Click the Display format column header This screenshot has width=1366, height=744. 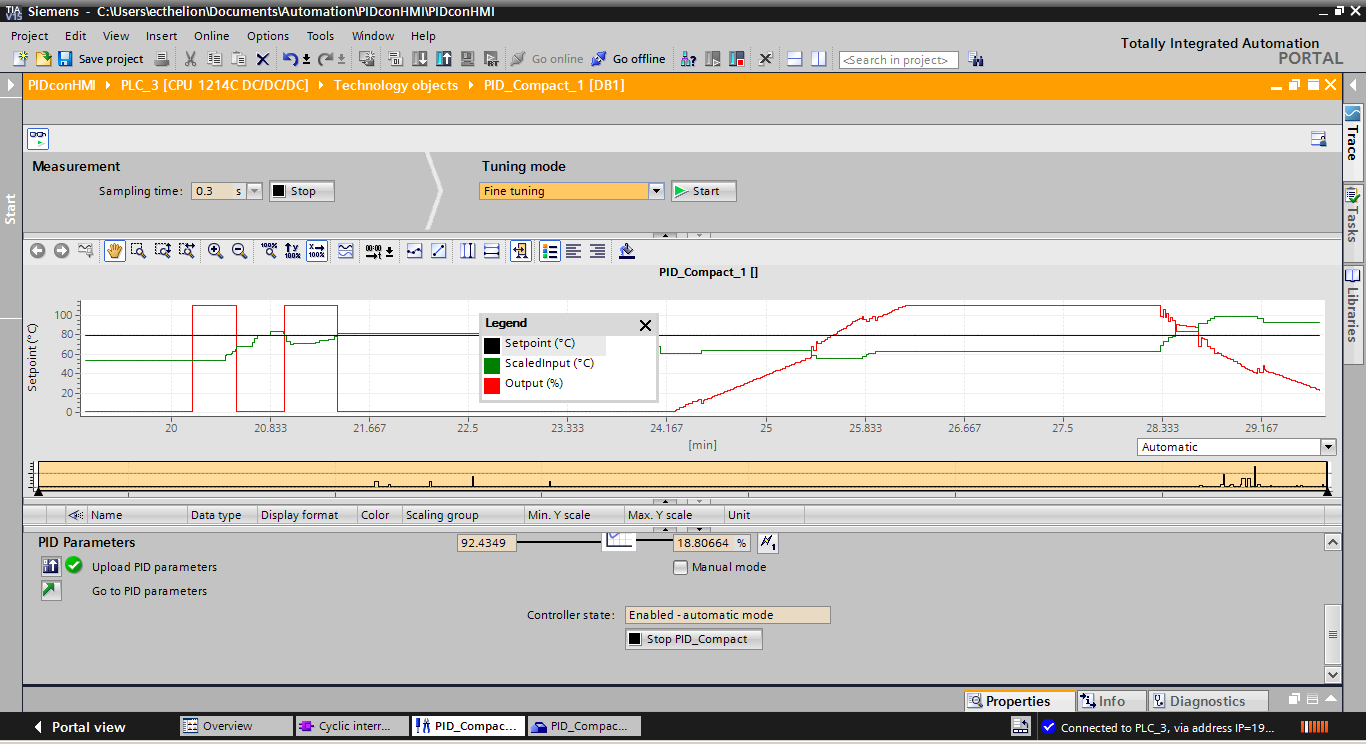coord(308,515)
